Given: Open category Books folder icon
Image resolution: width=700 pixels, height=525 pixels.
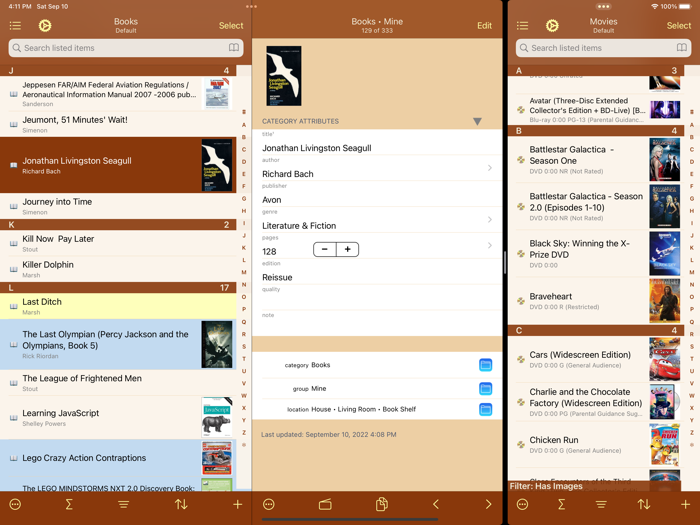Looking at the screenshot, I should 485,365.
